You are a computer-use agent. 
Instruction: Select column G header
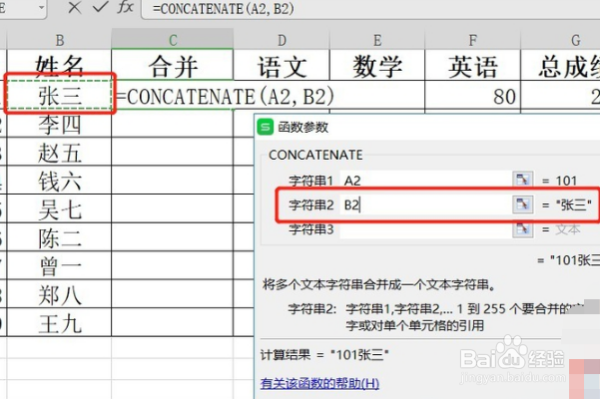click(561, 40)
